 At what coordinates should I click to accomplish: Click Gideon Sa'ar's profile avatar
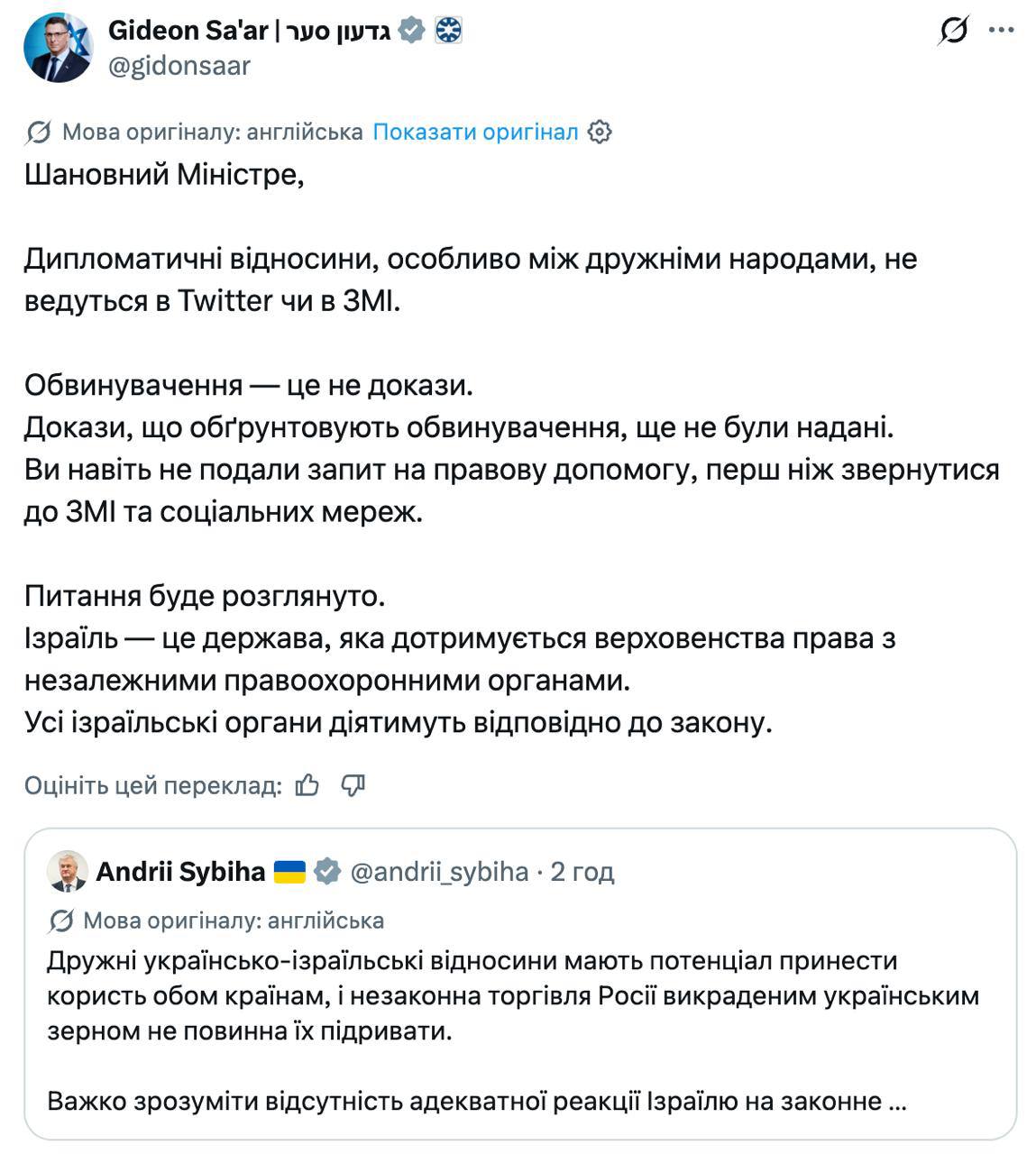point(59,48)
